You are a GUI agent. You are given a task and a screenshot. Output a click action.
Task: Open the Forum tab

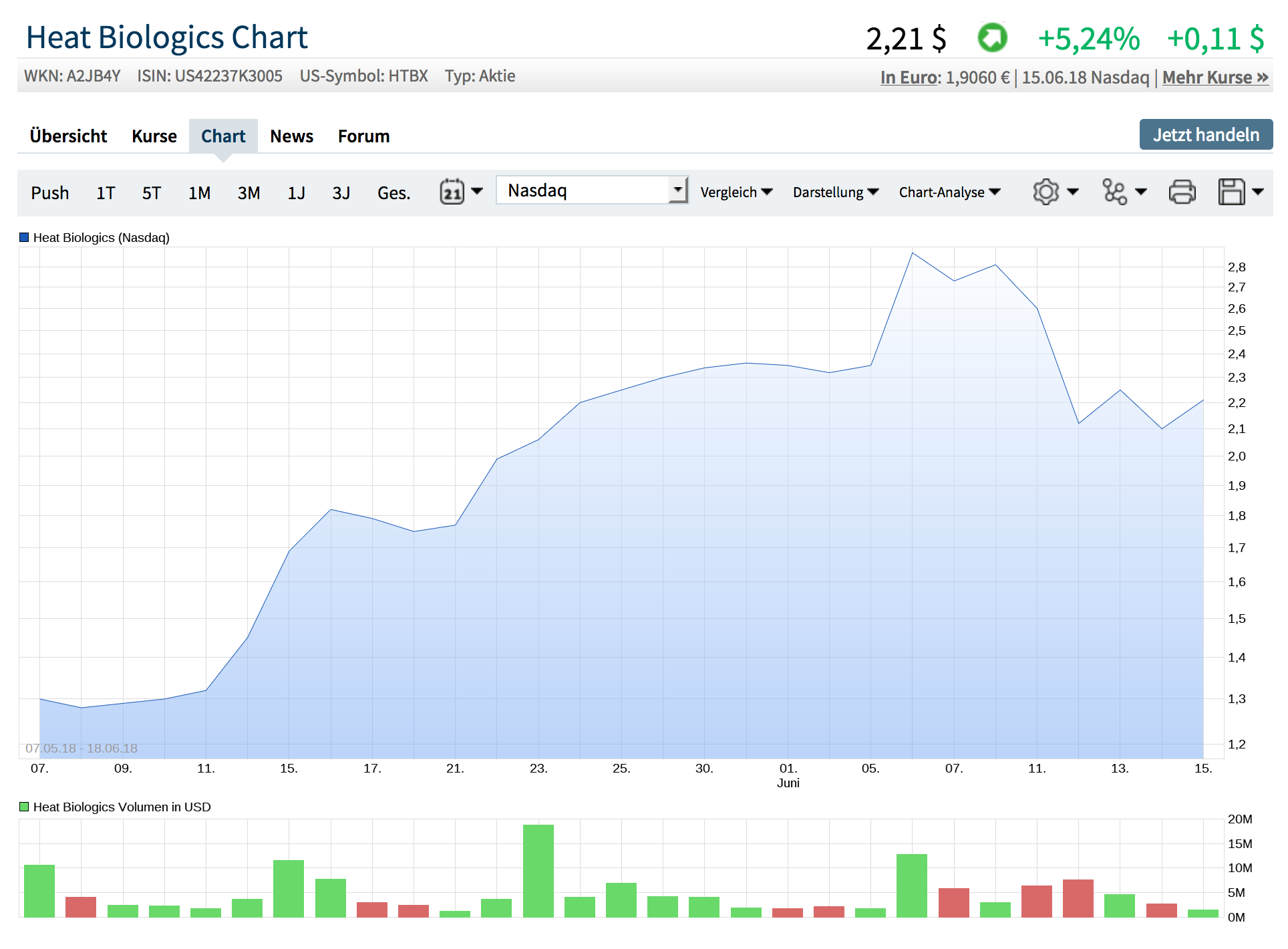[363, 136]
